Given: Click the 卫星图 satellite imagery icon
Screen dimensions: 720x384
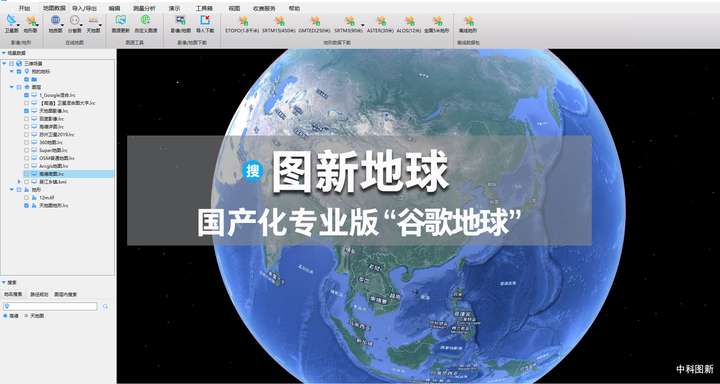Looking at the screenshot, I should (11, 21).
